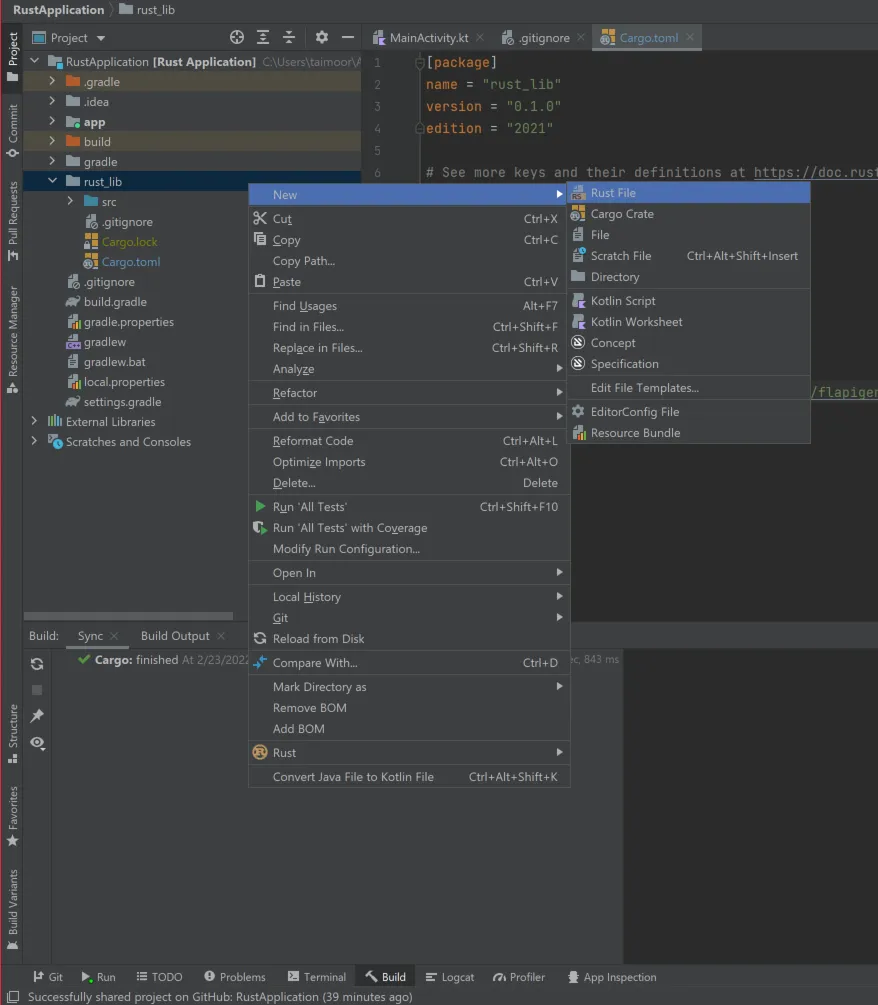
Task: Open Project panel settings gear
Action: pyautogui.click(x=322, y=37)
